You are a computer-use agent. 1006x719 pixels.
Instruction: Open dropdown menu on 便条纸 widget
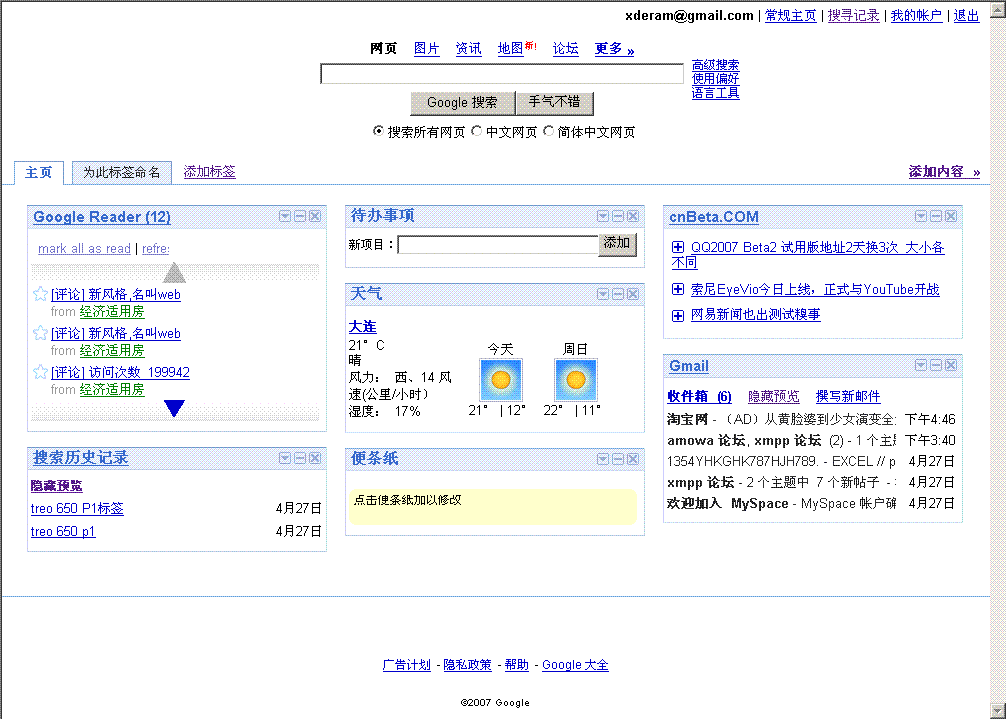click(603, 459)
